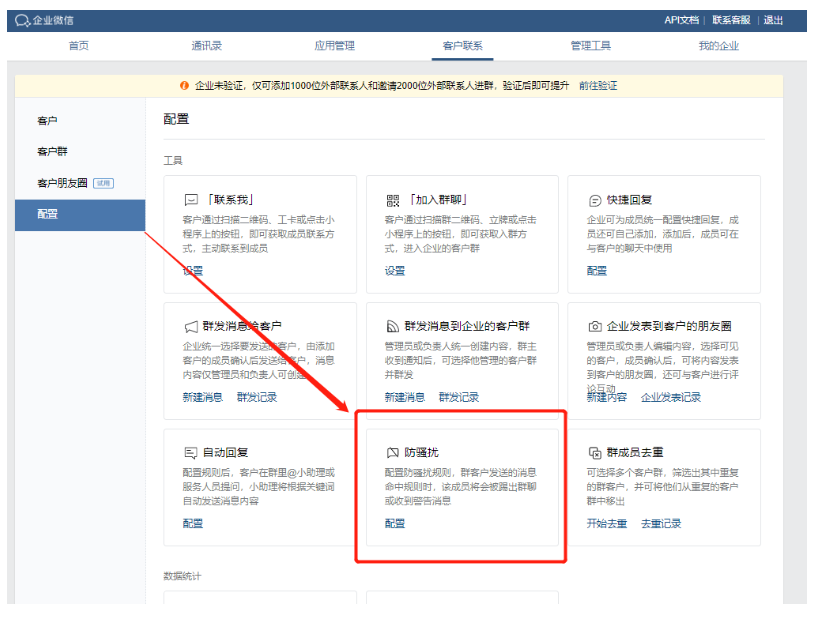
Task: Open the API文档 link
Action: pos(681,20)
